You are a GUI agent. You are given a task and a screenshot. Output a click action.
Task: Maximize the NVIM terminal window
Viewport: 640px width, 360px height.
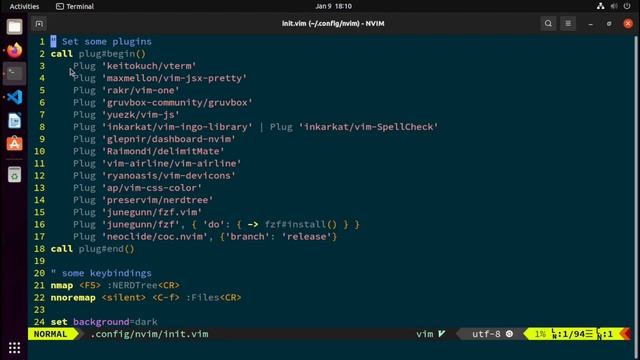[609, 24]
